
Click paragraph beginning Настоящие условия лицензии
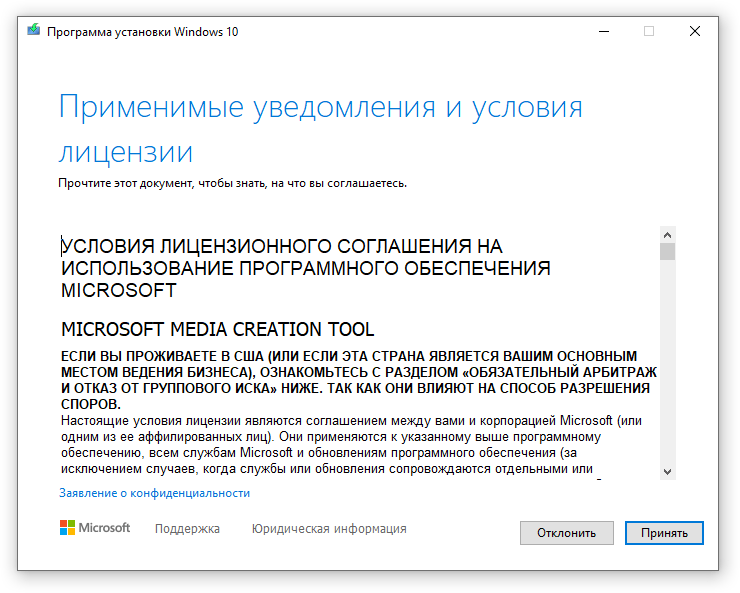point(352,444)
